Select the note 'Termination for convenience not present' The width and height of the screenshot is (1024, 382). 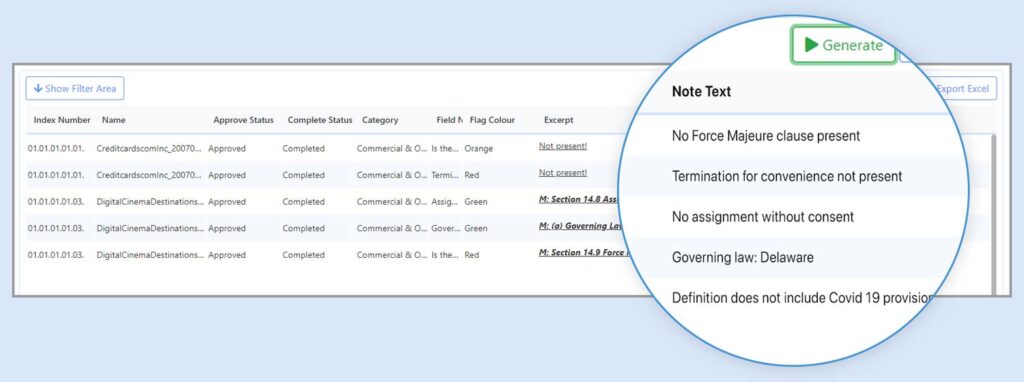pos(786,176)
